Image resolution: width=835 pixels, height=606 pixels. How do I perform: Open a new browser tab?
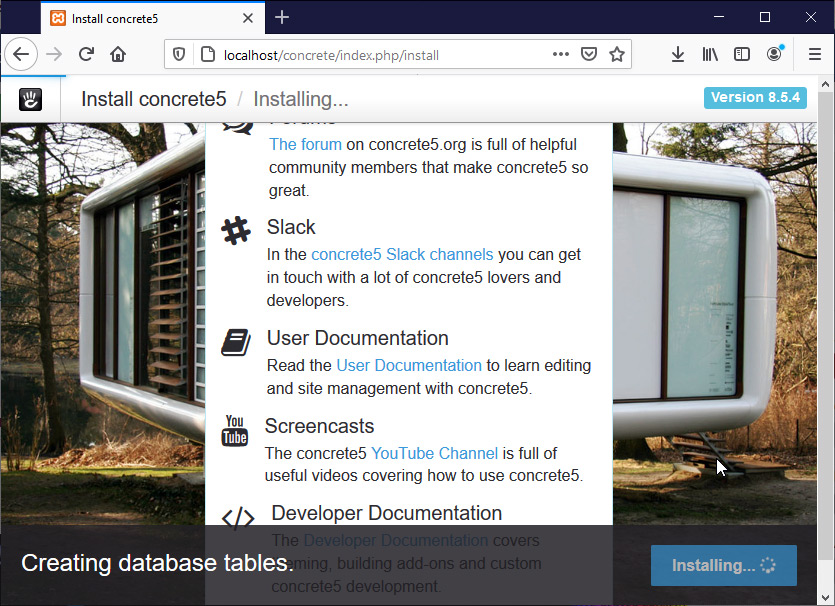[282, 17]
